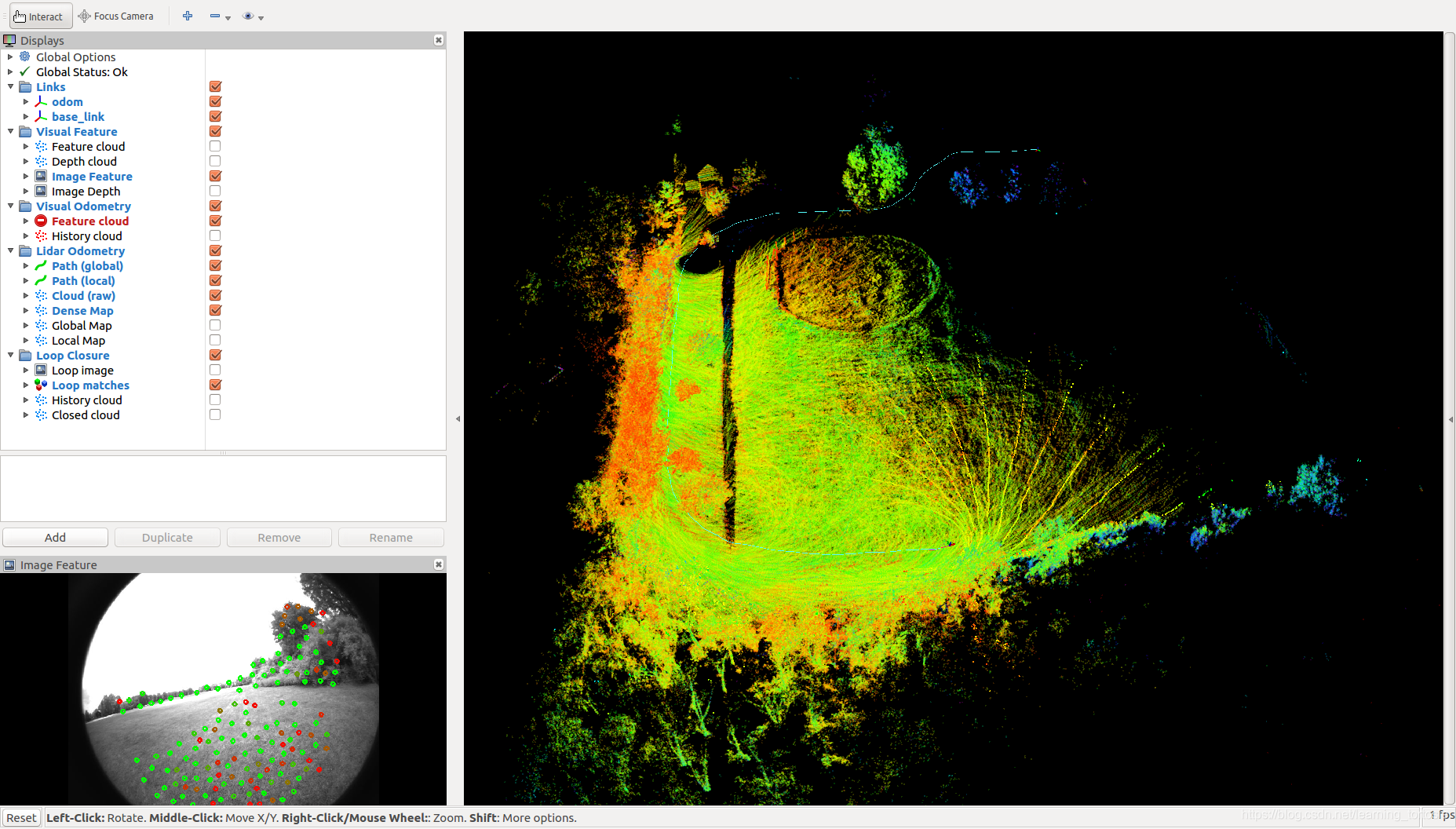Select the Interact tool
Image resolution: width=1456 pixels, height=829 pixels.
click(x=40, y=16)
